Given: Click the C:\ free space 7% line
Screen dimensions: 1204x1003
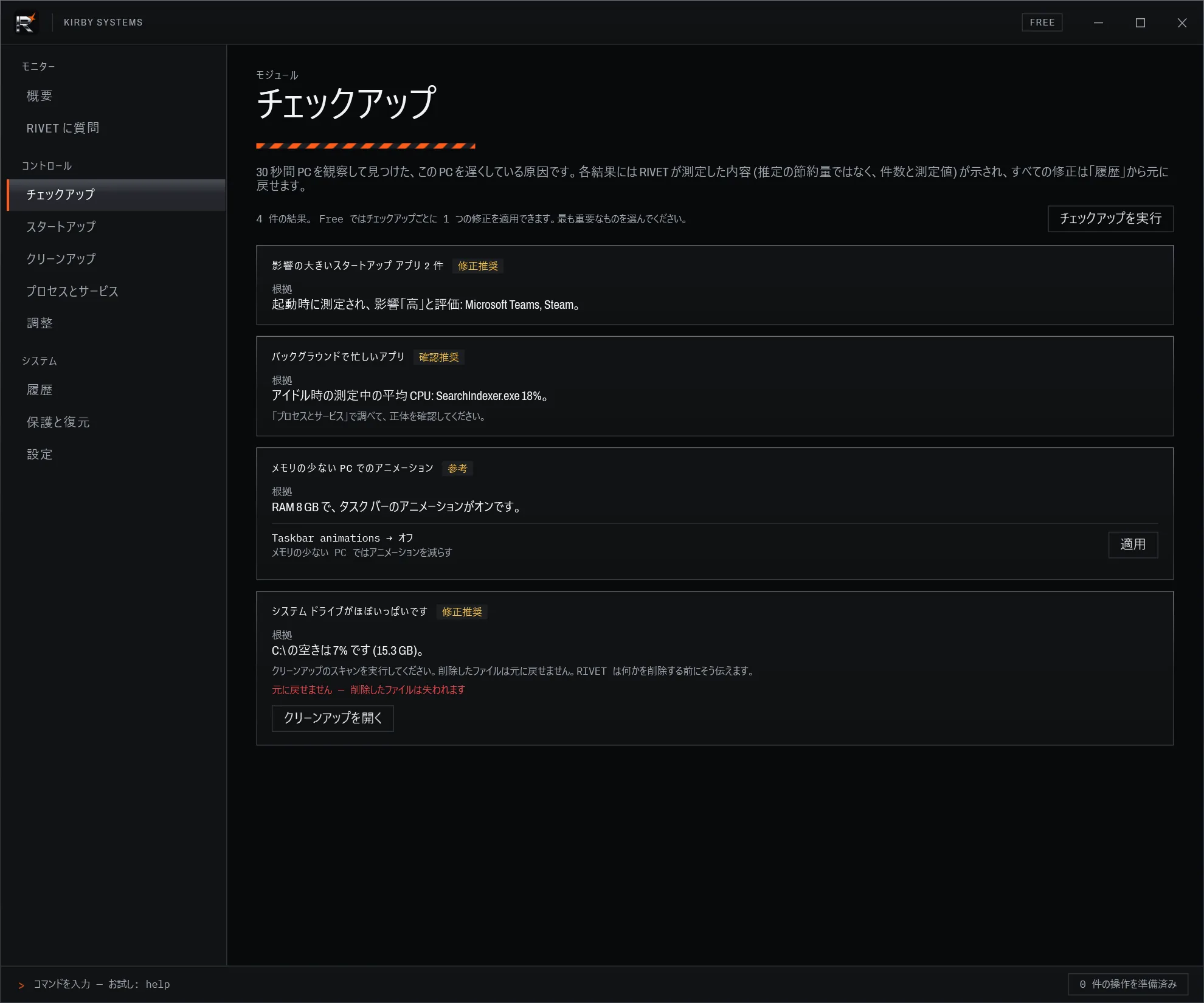Looking at the screenshot, I should tap(349, 651).
